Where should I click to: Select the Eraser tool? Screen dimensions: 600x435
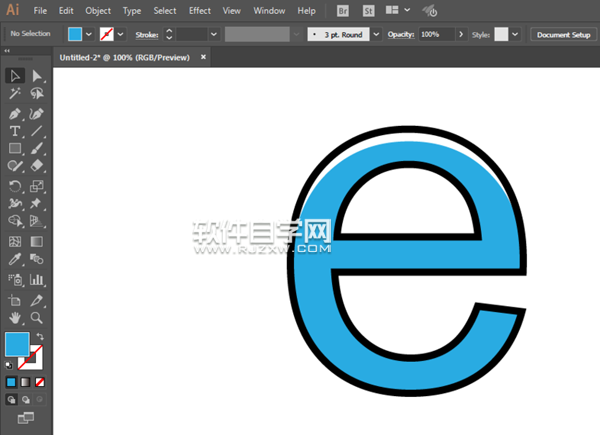click(37, 166)
